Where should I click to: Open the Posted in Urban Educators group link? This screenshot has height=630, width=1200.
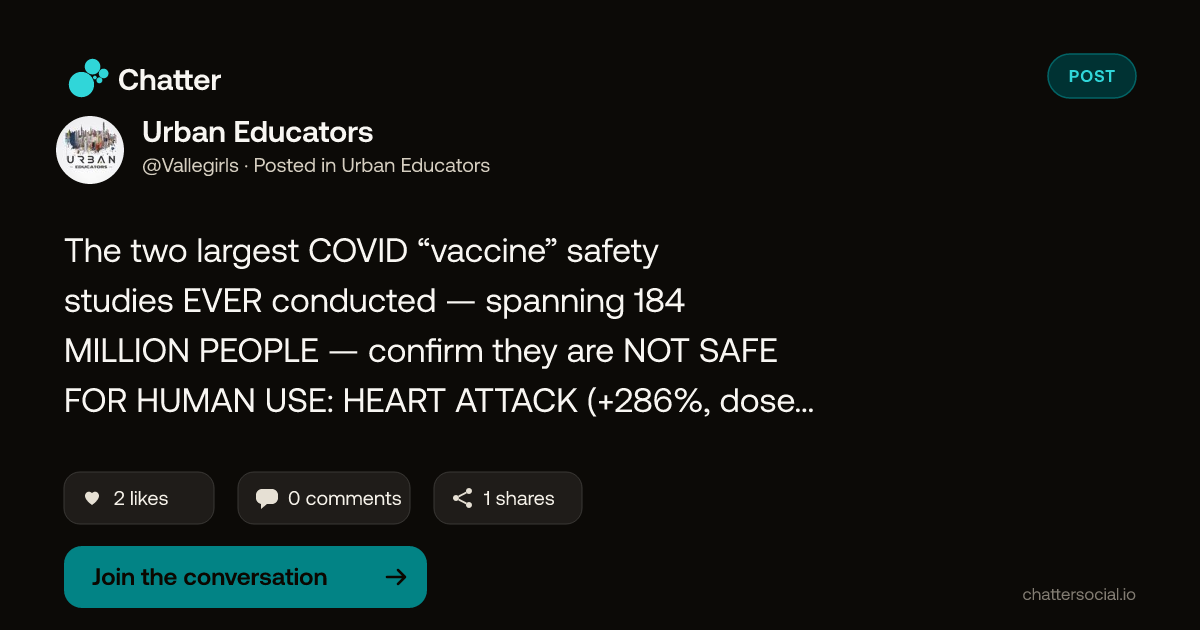[372, 166]
